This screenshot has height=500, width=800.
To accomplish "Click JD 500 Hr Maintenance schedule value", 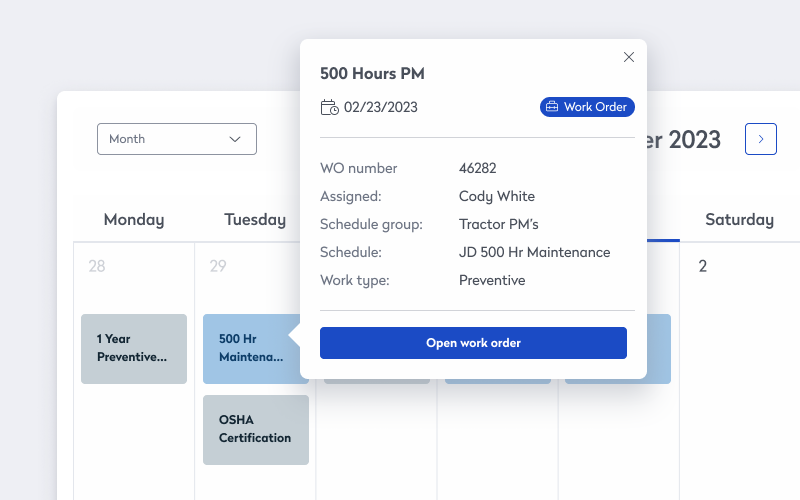I will click(x=534, y=252).
